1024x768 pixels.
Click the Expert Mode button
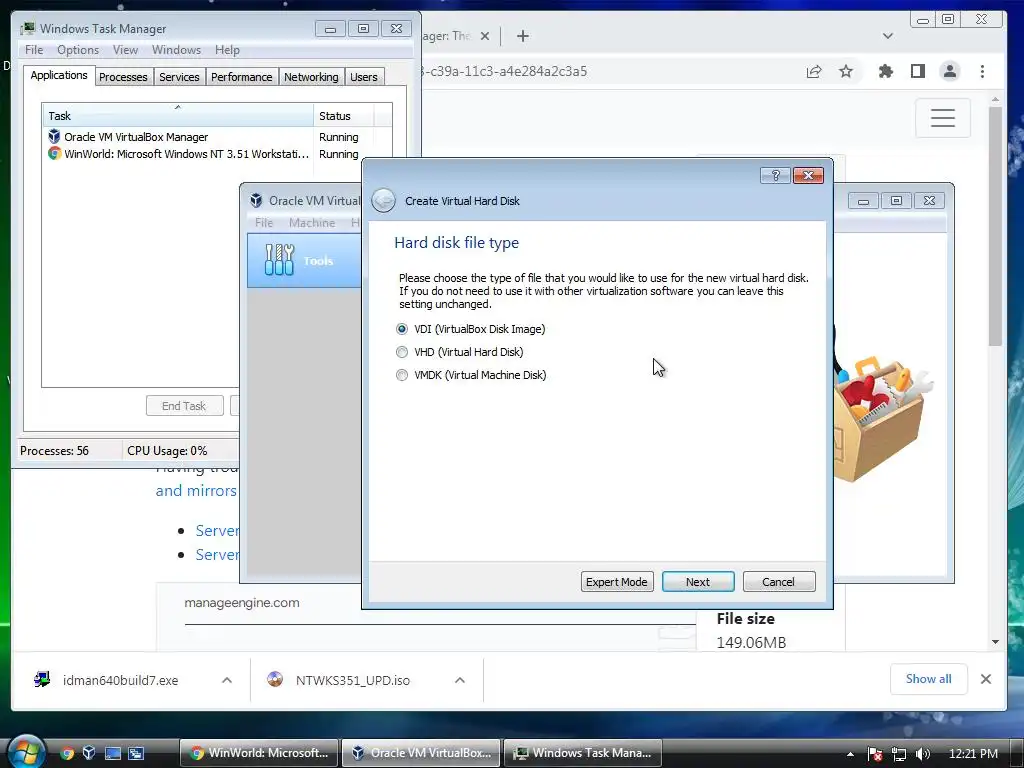[x=616, y=582]
